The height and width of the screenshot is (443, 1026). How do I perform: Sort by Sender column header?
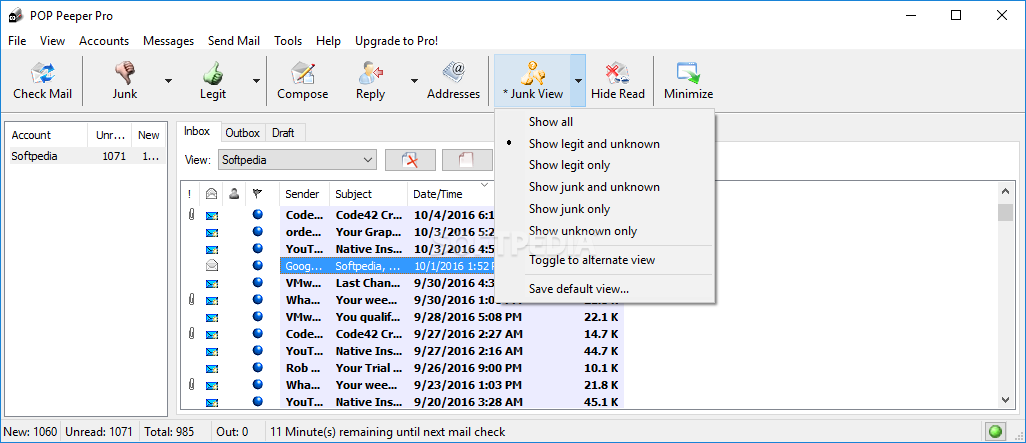click(x=304, y=194)
